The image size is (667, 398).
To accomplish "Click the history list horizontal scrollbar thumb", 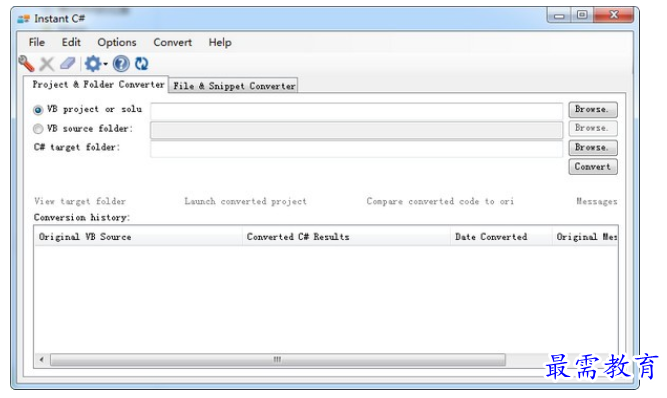I will (x=278, y=360).
